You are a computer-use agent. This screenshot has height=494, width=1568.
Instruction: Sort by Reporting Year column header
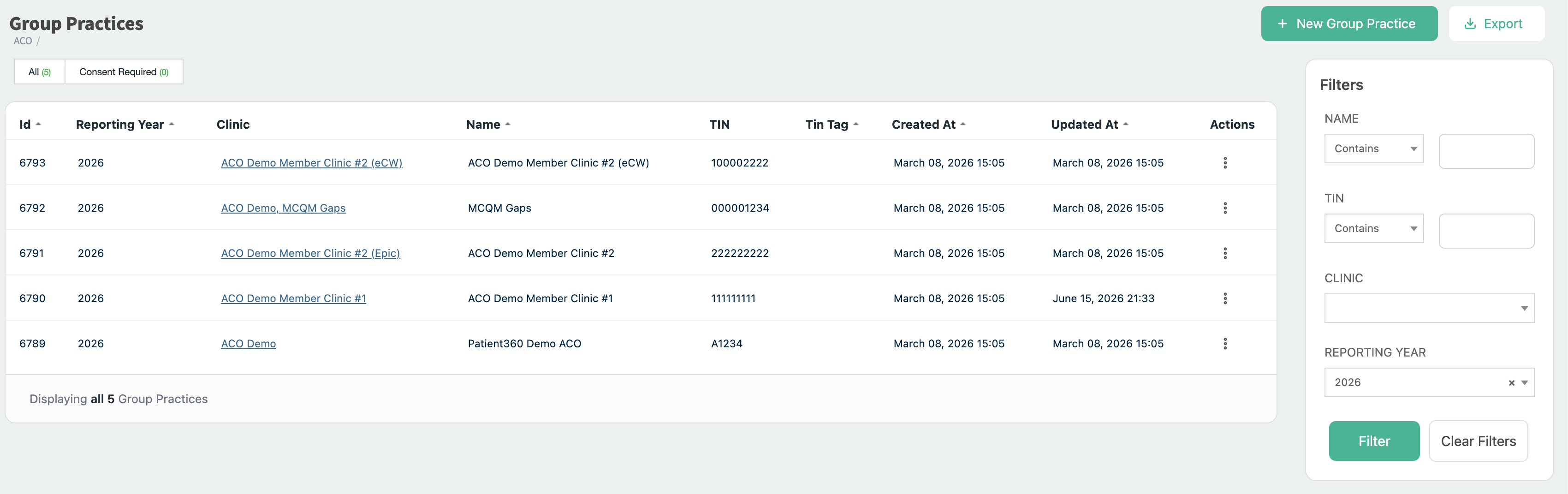(x=125, y=124)
